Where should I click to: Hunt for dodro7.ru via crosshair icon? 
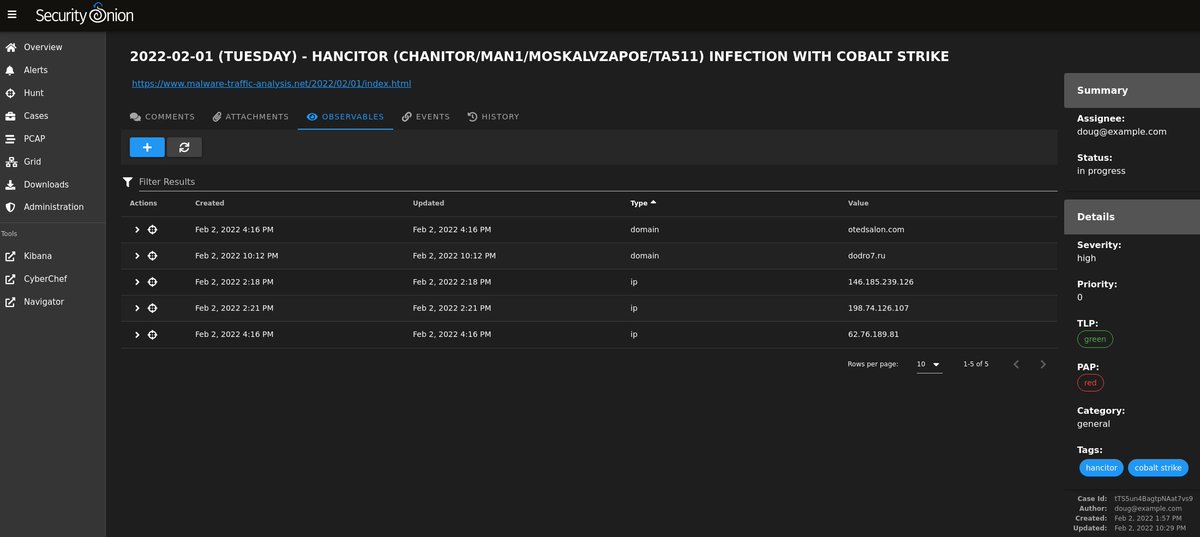point(152,256)
